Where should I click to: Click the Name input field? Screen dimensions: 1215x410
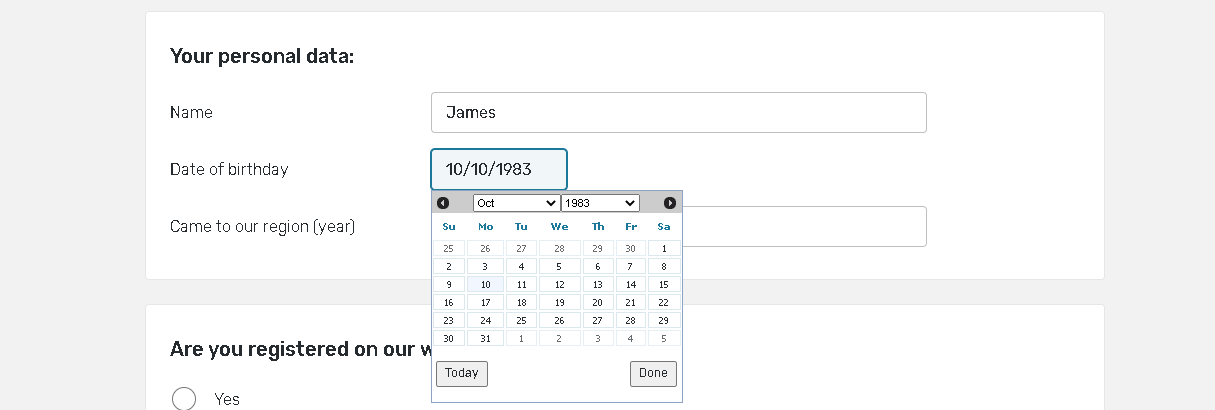click(678, 112)
